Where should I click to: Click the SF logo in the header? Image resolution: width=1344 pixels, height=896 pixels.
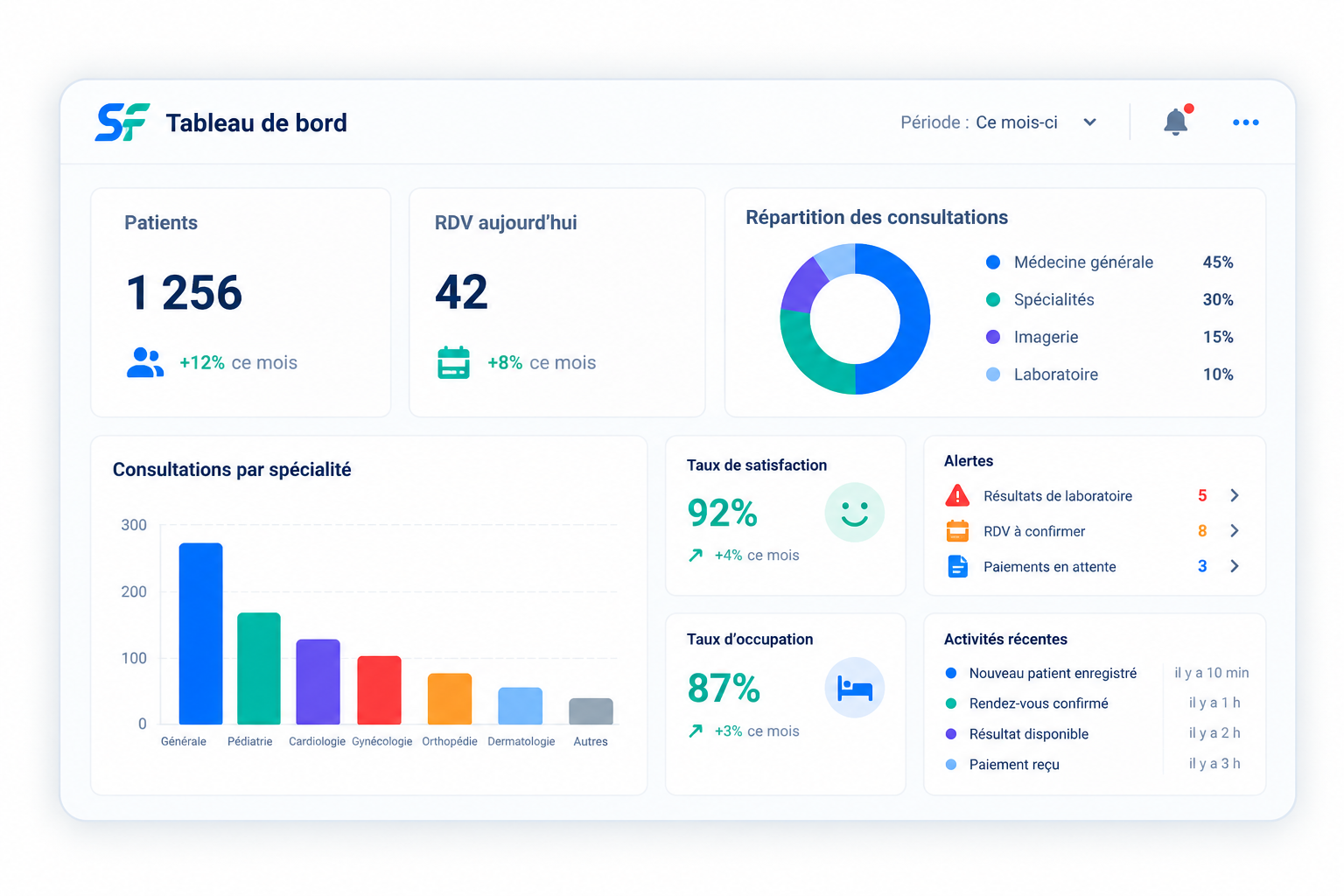[122, 122]
